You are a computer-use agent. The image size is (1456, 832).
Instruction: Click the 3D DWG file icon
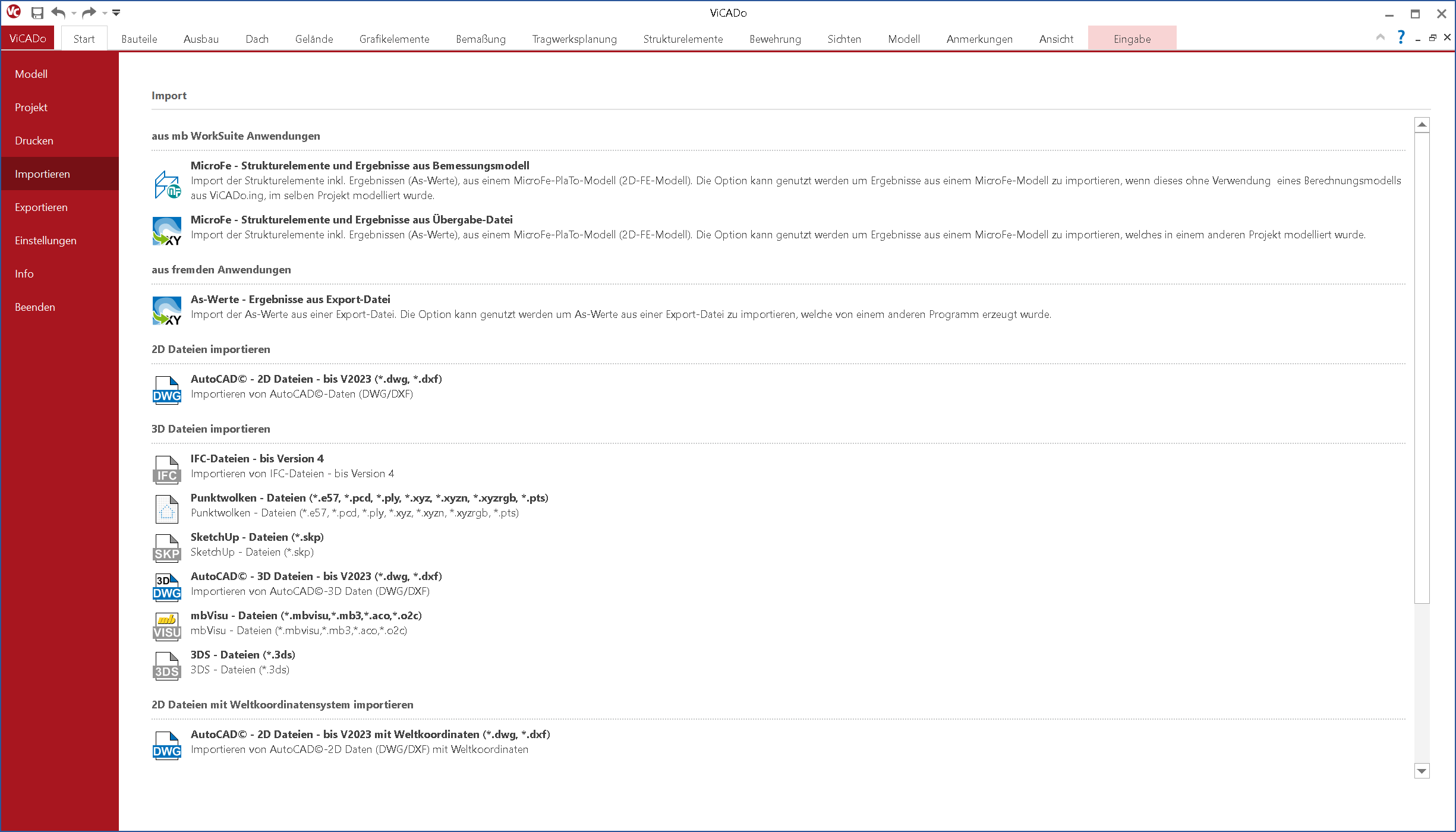coord(167,588)
